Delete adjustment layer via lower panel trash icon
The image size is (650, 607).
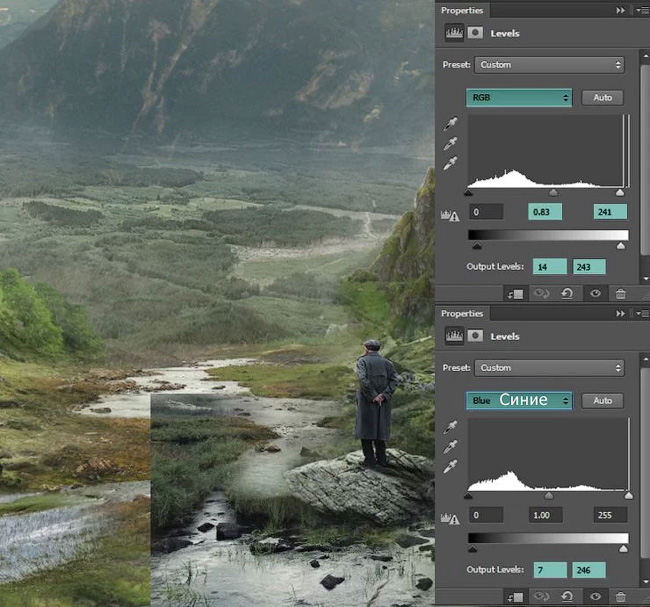coord(621,597)
